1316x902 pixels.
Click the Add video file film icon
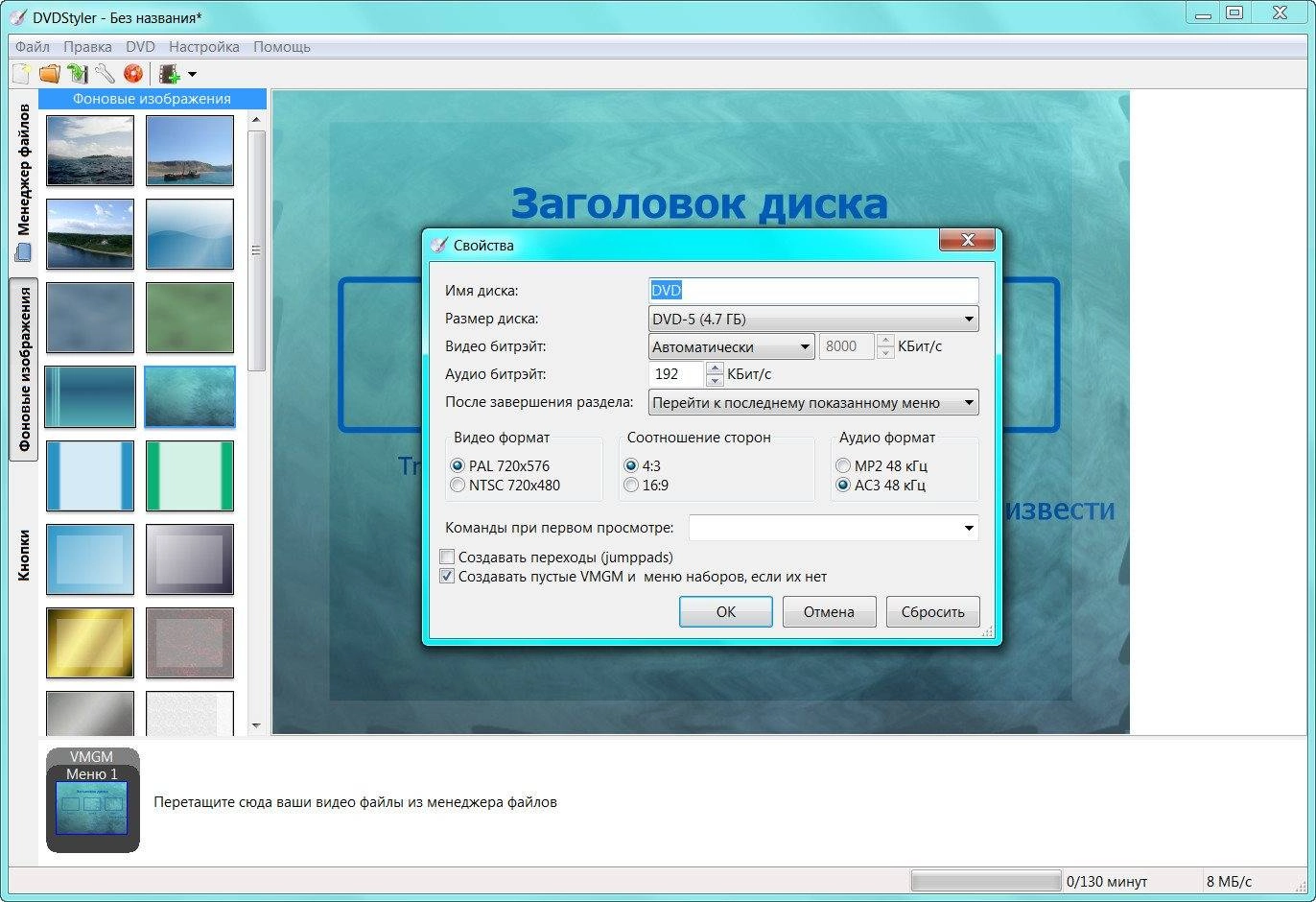[170, 73]
